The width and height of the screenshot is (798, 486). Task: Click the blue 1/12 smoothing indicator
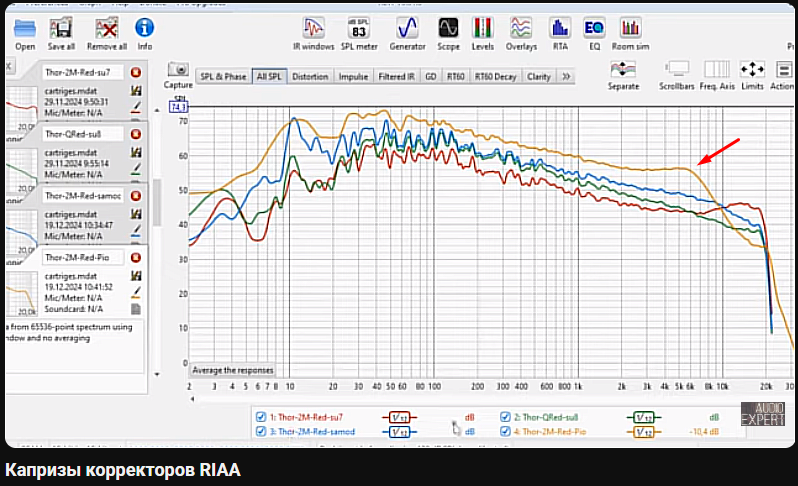pos(400,432)
